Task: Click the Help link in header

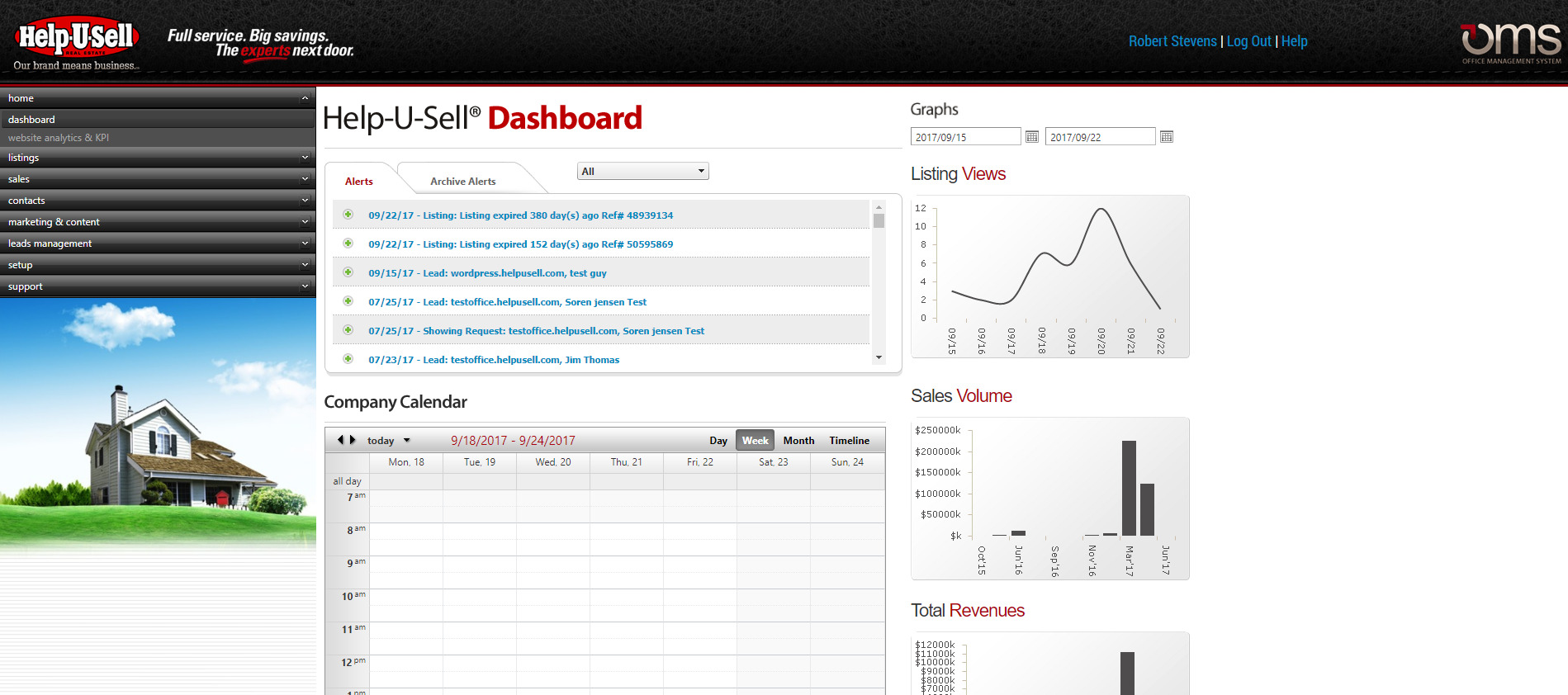Action: point(1295,41)
